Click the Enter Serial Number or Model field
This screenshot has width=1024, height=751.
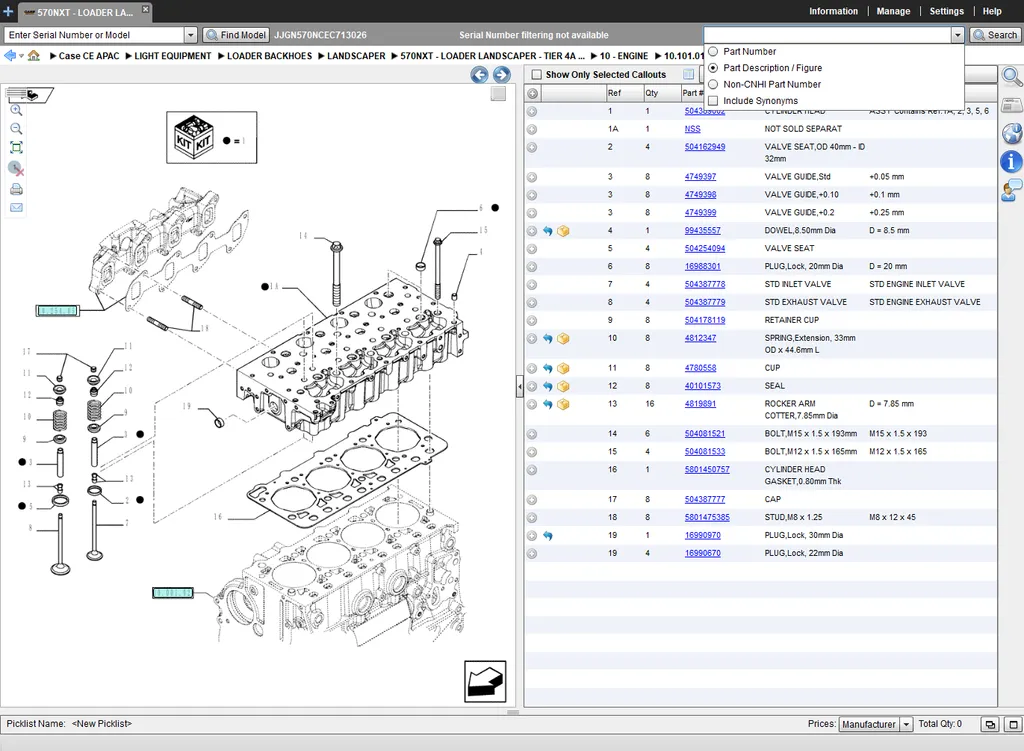pyautogui.click(x=94, y=35)
